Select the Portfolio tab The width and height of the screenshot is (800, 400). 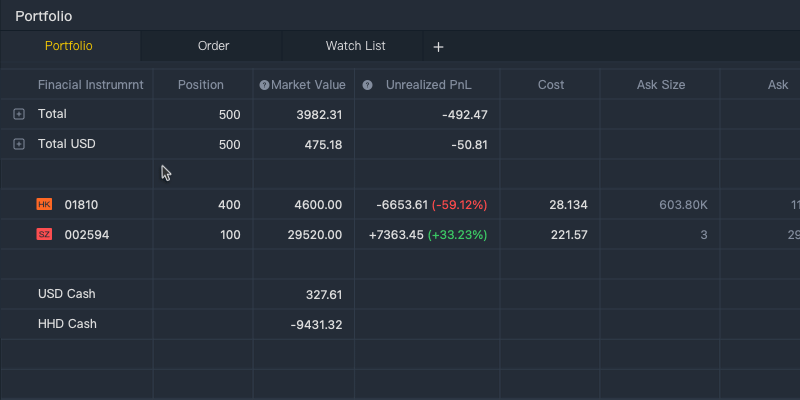pyautogui.click(x=69, y=46)
